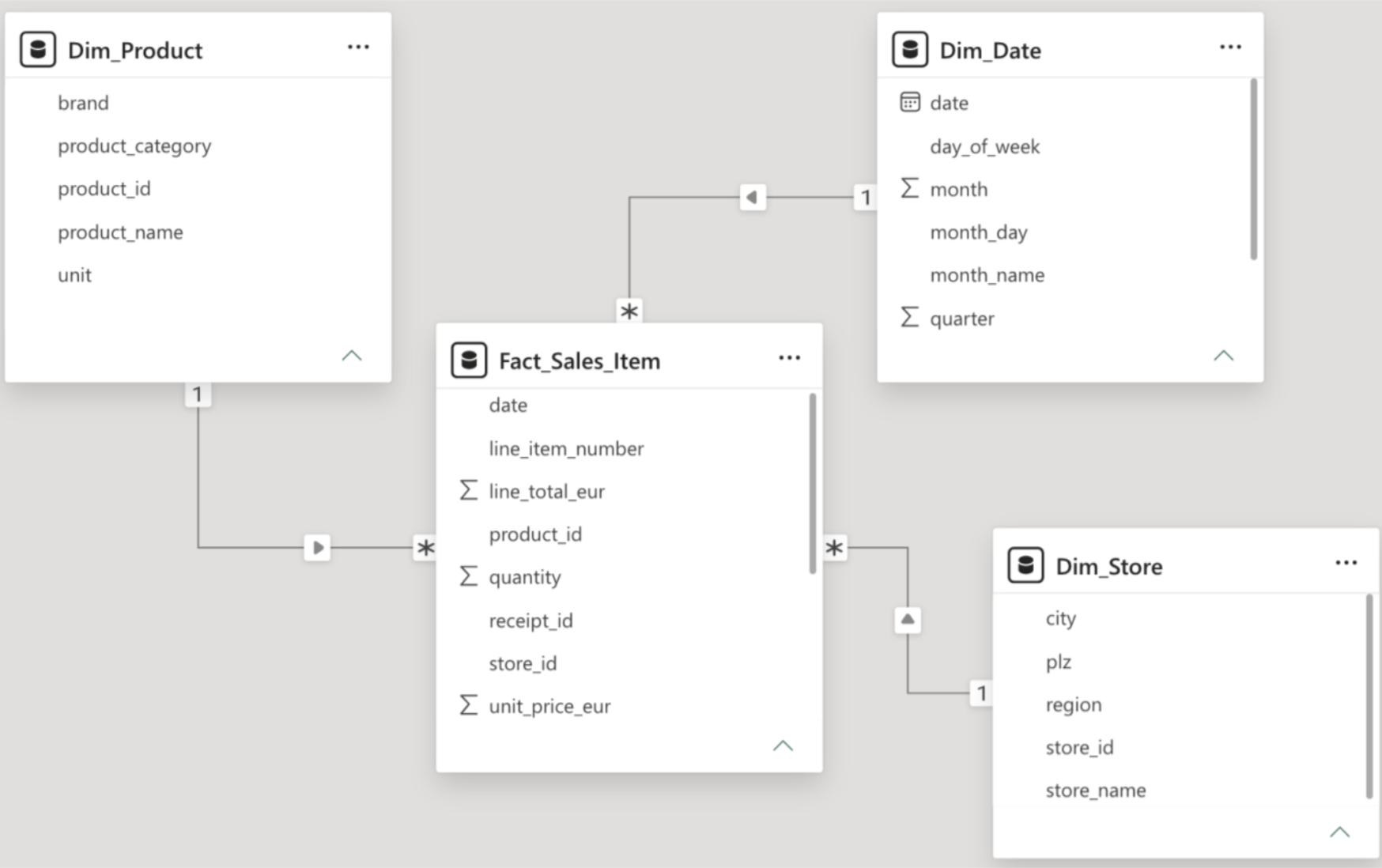This screenshot has width=1382, height=868.
Task: Select the Dim_Date table title
Action: point(990,51)
